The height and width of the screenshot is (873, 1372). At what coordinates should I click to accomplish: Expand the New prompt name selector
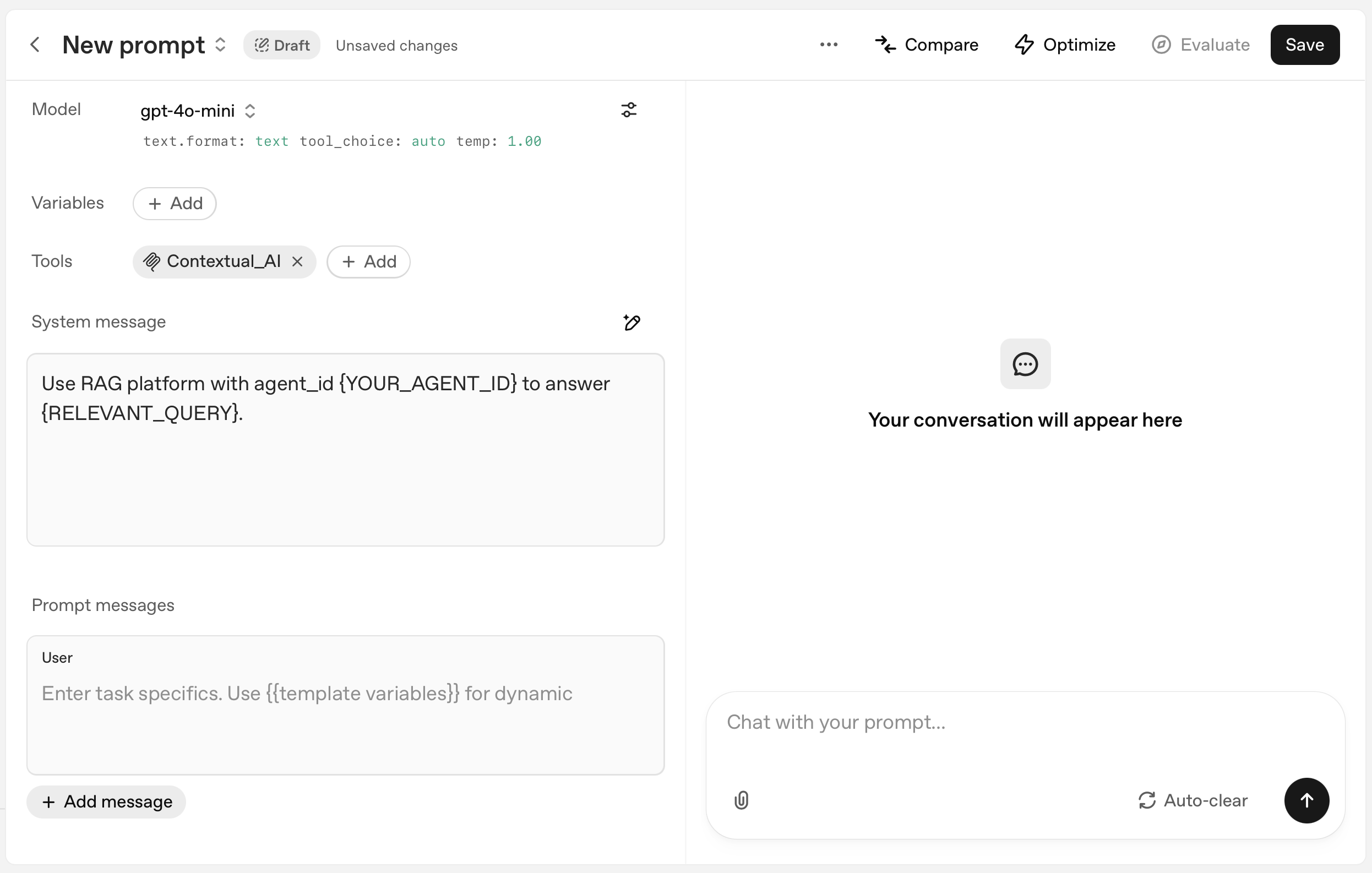point(220,45)
